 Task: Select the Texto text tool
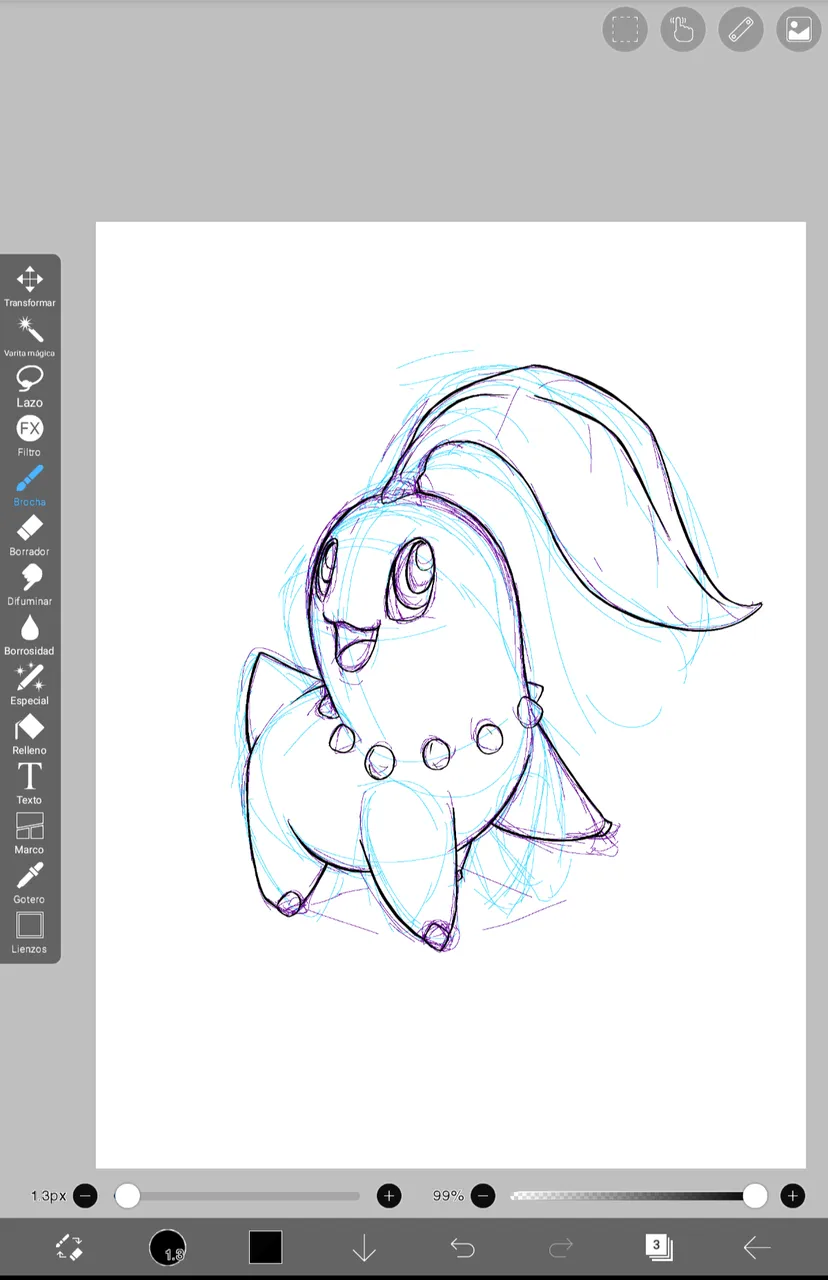pyautogui.click(x=30, y=784)
